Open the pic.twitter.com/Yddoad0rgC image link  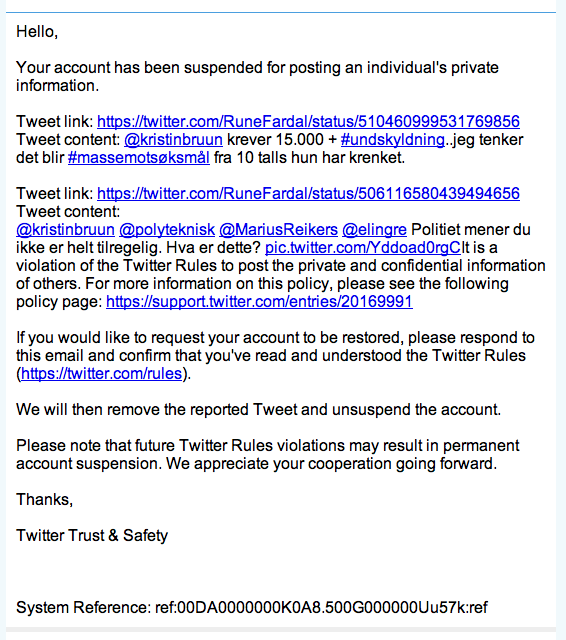pos(363,247)
